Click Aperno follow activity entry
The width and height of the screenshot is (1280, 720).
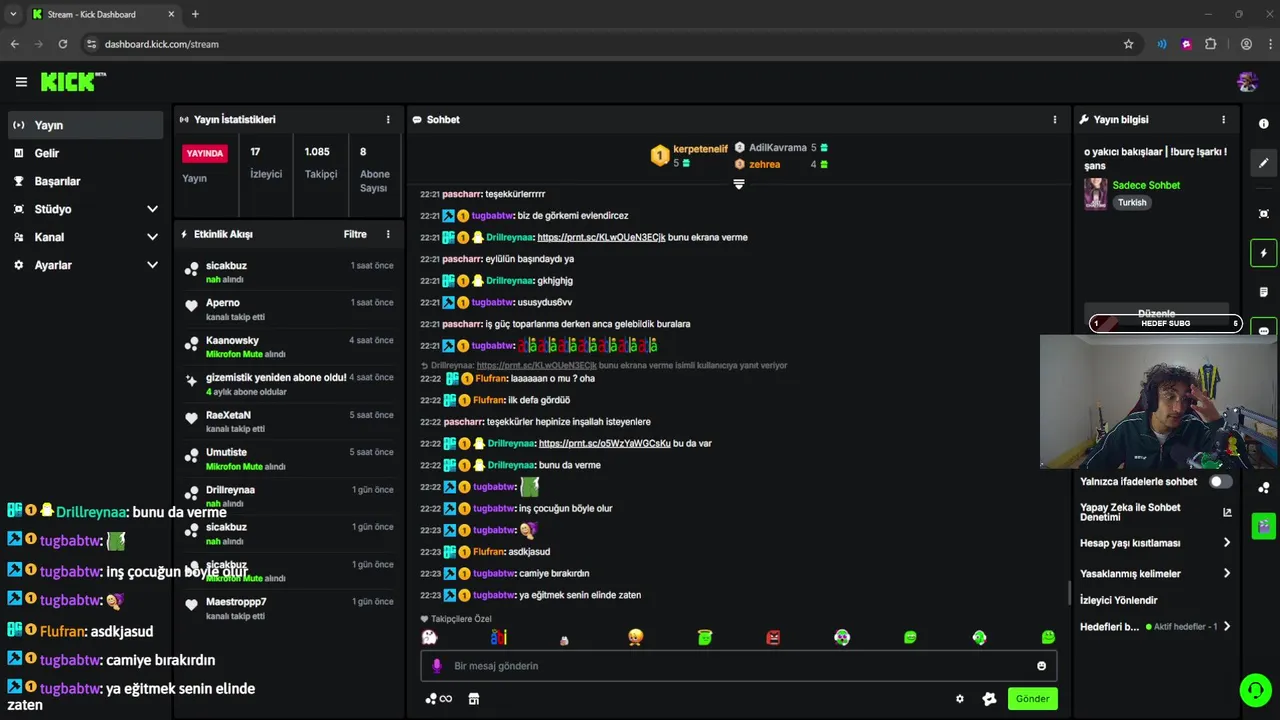click(288, 309)
